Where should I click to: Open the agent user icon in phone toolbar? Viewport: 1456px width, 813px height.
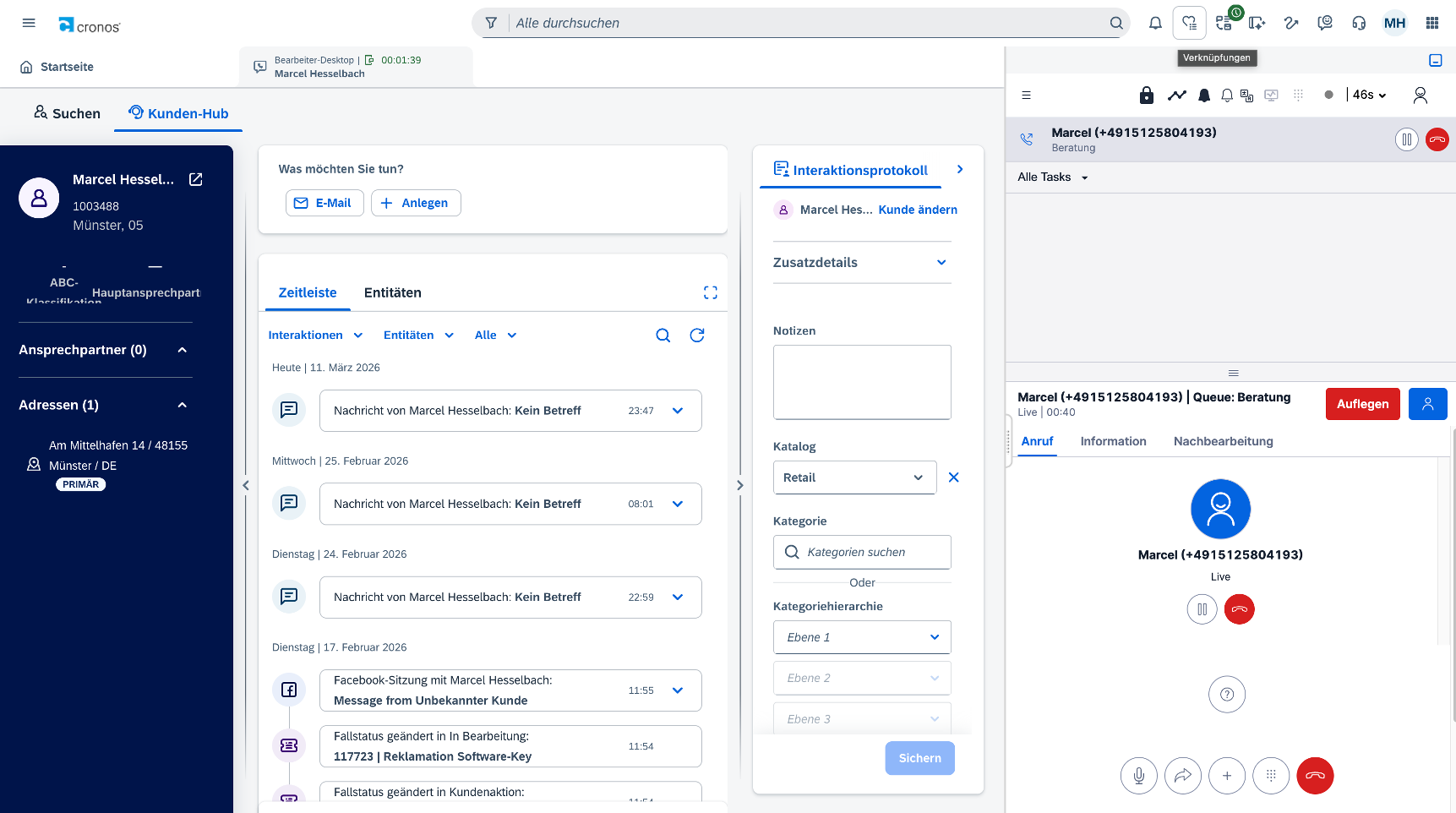pyautogui.click(x=1421, y=95)
